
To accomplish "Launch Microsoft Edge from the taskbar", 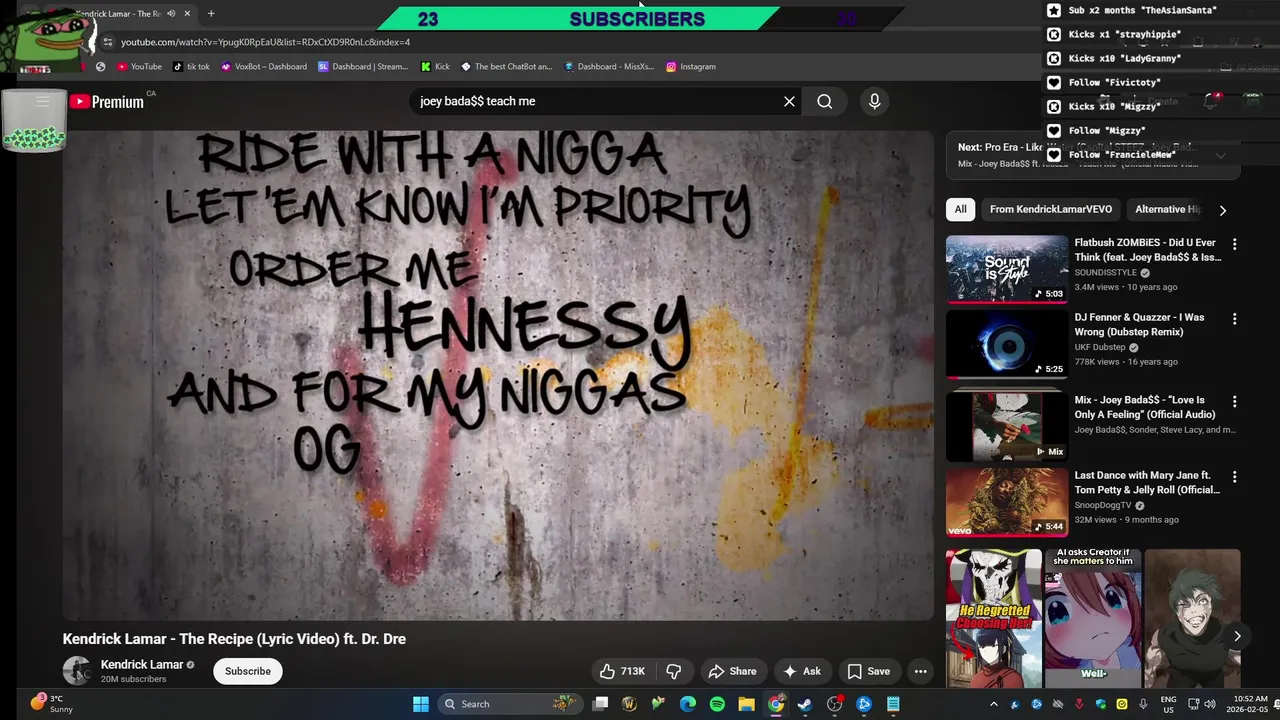I will pyautogui.click(x=688, y=704).
